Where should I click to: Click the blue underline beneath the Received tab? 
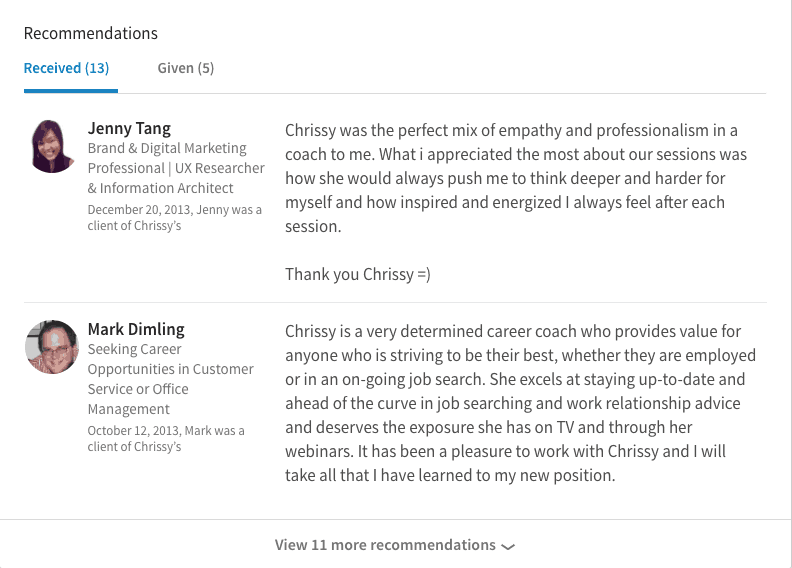coord(71,90)
